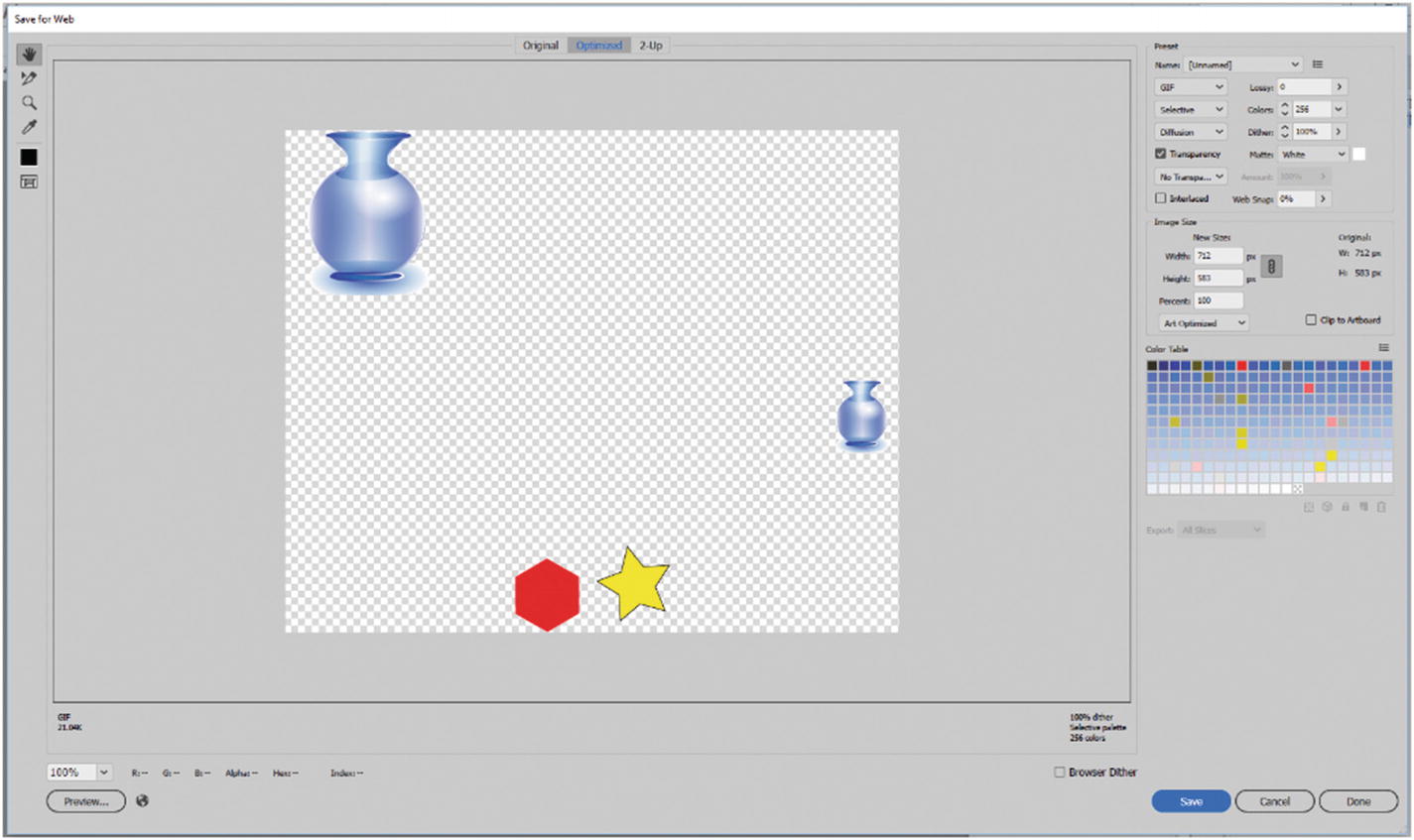Click the Height input field
This screenshot has height=840, width=1414.
coord(1219,279)
